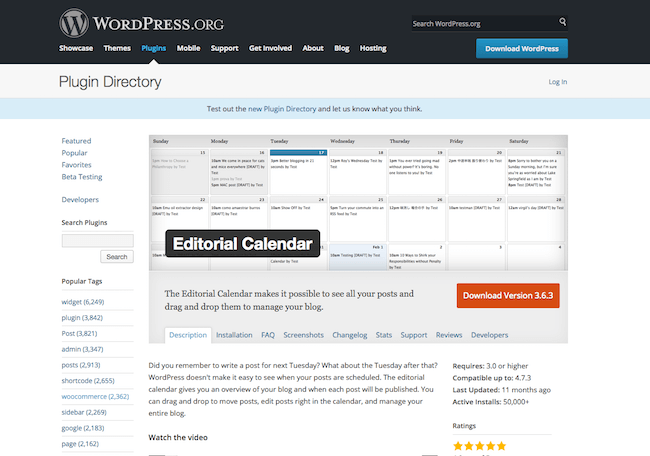Switch to the Installation tab
This screenshot has width=650, height=456.
tap(234, 335)
